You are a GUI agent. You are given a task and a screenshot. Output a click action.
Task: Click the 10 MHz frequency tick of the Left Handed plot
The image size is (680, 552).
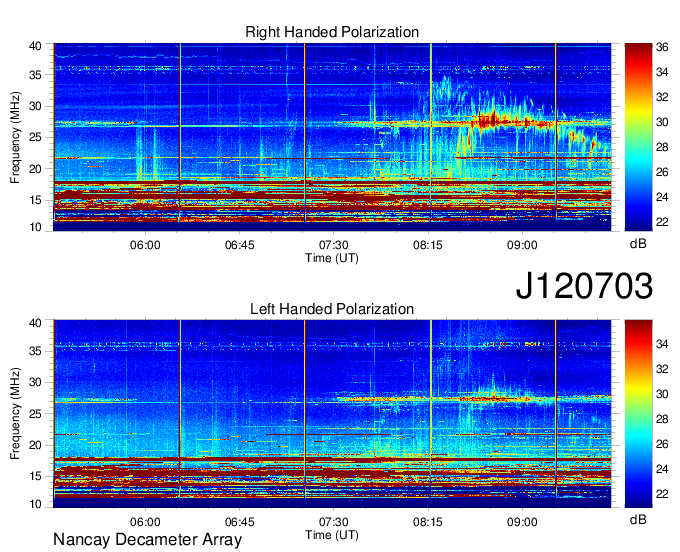tap(35, 504)
